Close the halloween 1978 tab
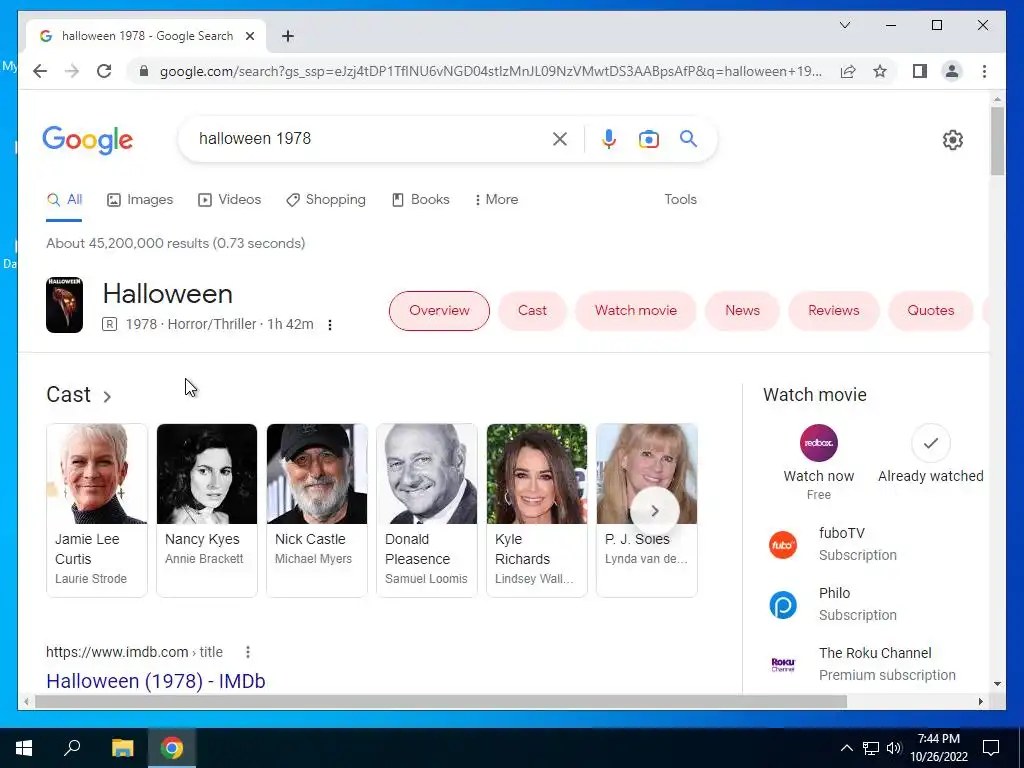Image resolution: width=1024 pixels, height=768 pixels. (x=249, y=36)
